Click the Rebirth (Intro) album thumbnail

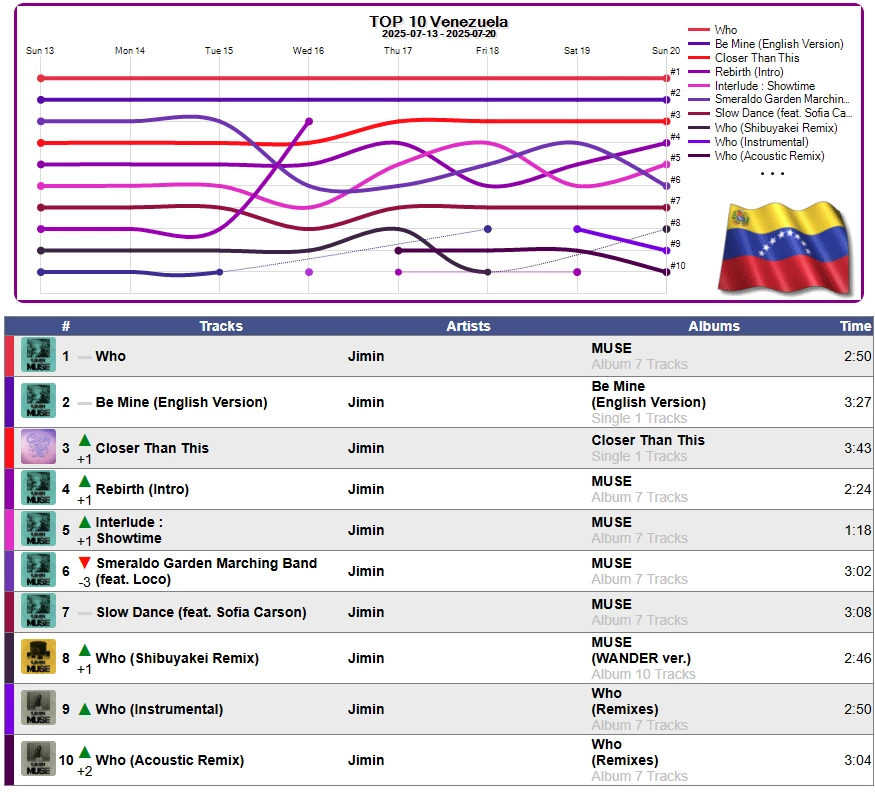pyautogui.click(x=39, y=488)
